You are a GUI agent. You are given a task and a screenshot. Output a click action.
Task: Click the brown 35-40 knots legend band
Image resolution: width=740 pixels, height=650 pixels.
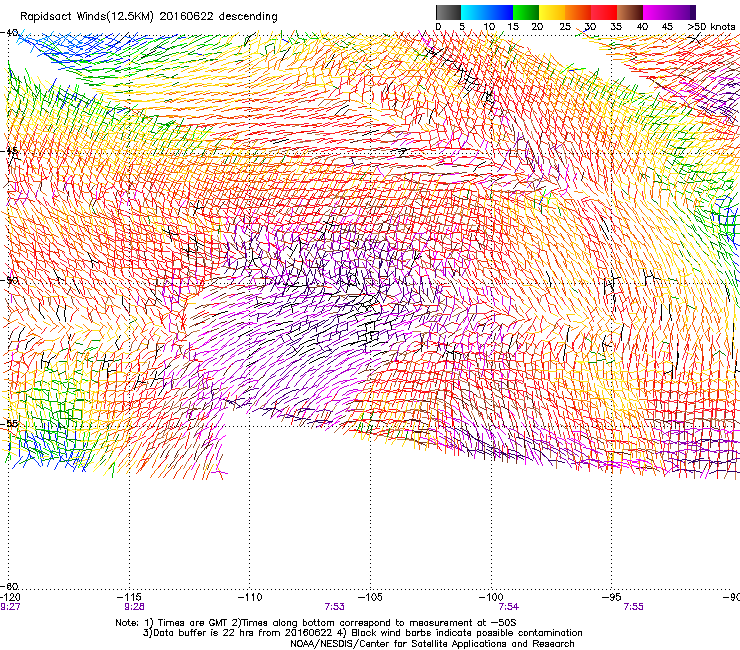[630, 12]
